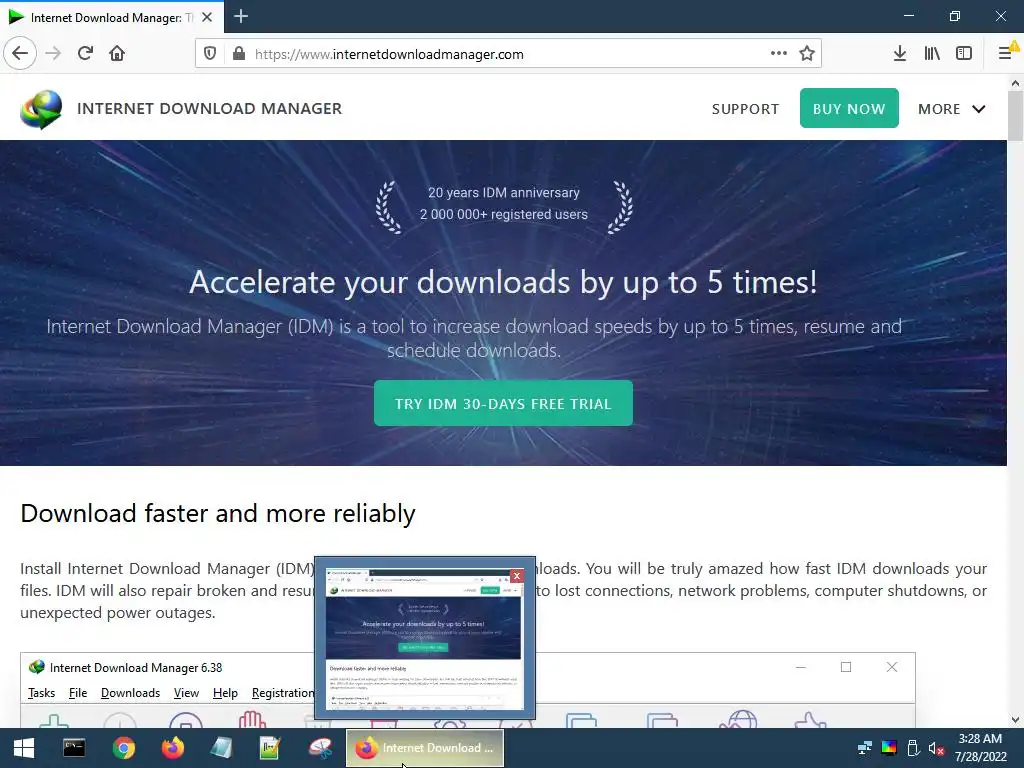Open the SUPPORT page link
Image resolution: width=1024 pixels, height=768 pixels.
coord(745,109)
